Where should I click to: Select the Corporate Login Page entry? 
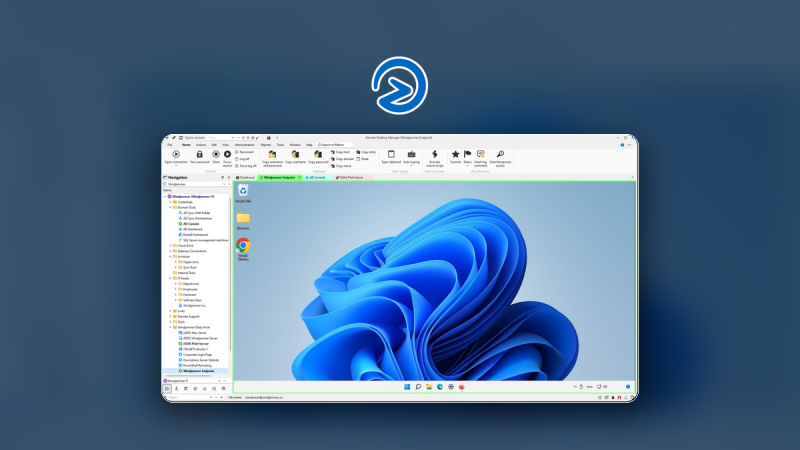(197, 355)
